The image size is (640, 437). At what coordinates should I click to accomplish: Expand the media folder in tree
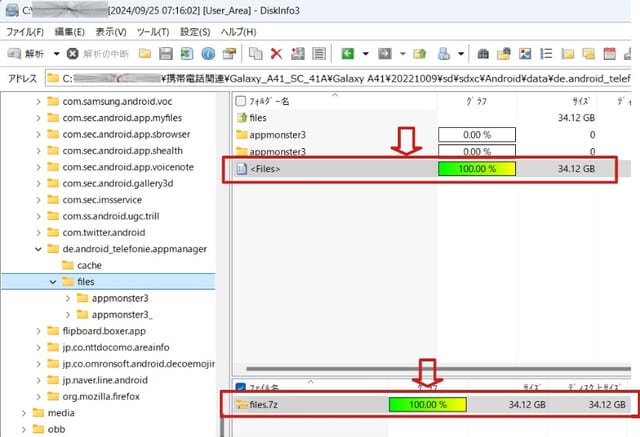[x=24, y=412]
